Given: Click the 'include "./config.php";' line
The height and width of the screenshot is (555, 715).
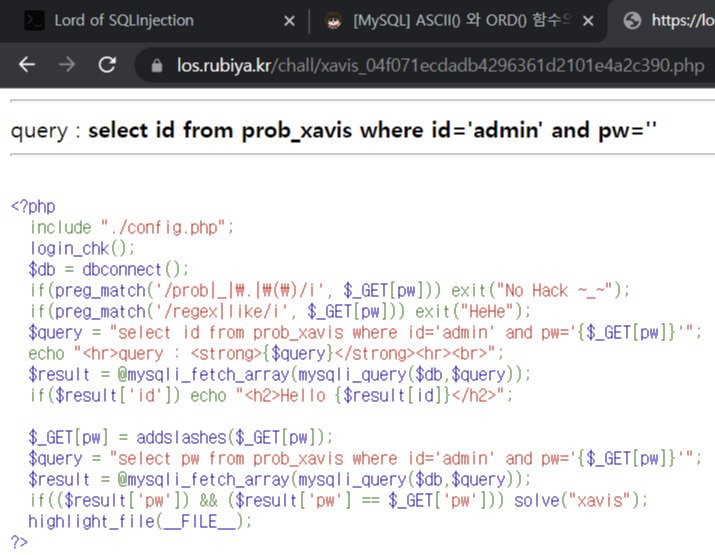Looking at the screenshot, I should (132, 227).
